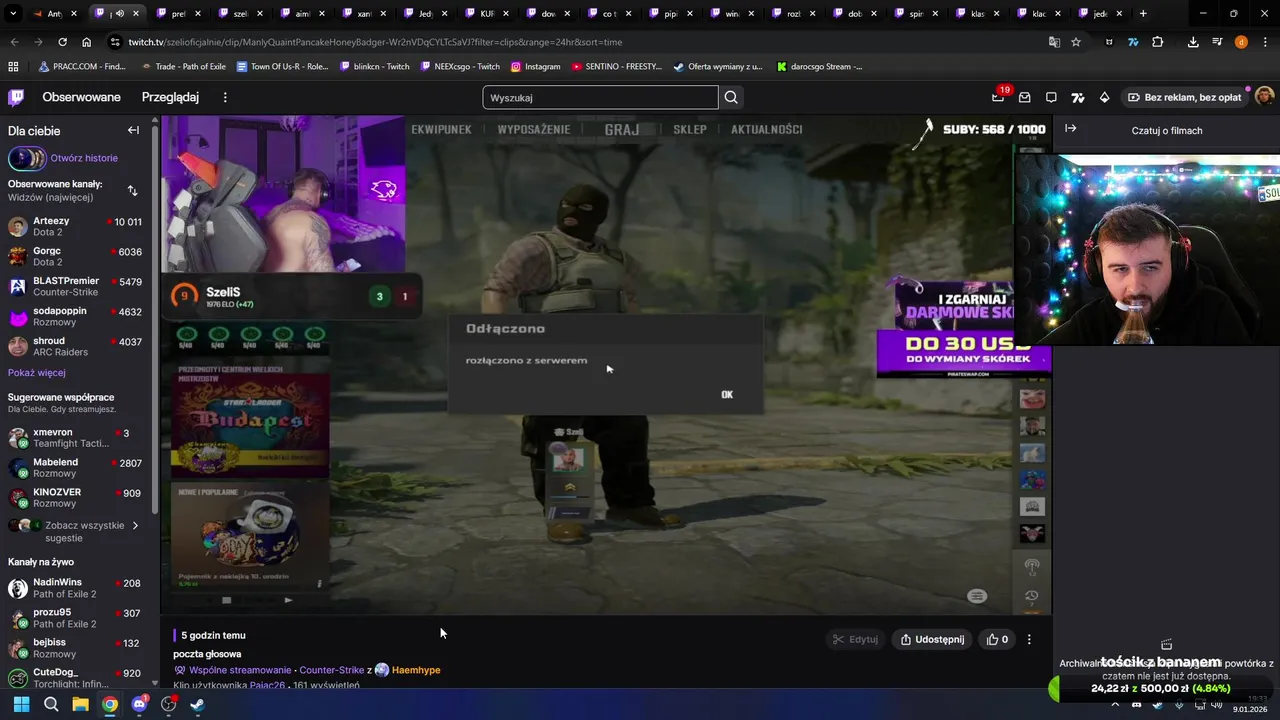Viewport: 1280px width, 720px height.
Task: Open the Trade - Path of Exile bookmark
Action: pyautogui.click(x=184, y=66)
